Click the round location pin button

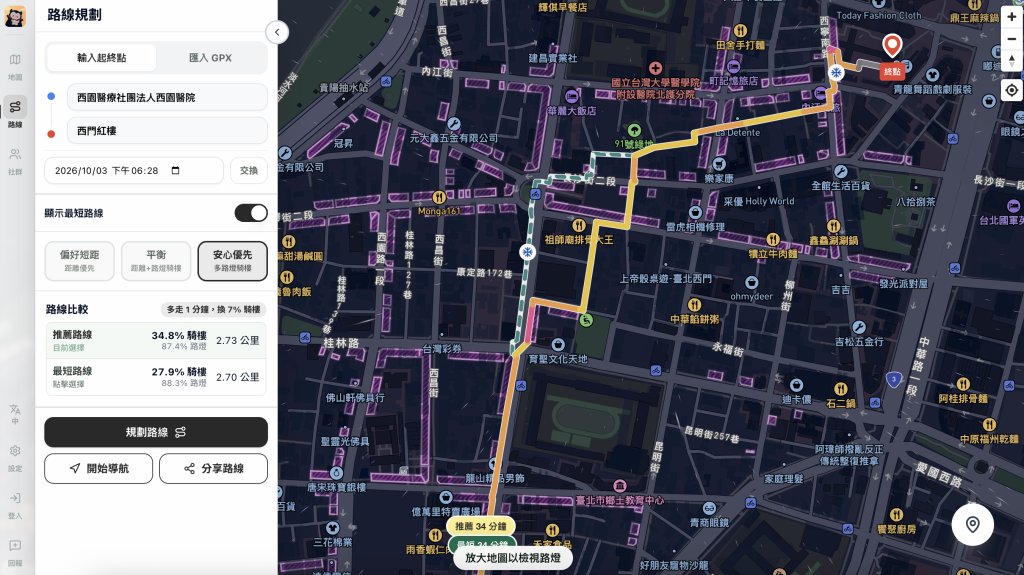tap(972, 525)
